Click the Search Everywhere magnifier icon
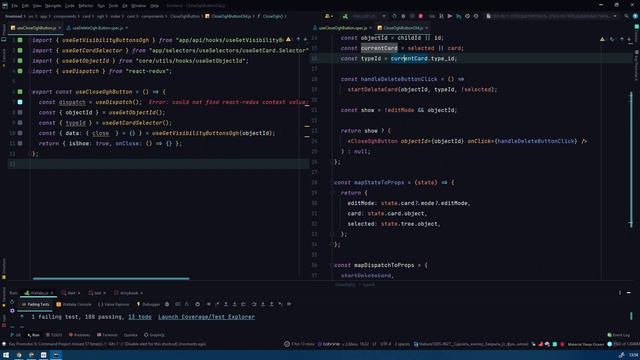 point(627,16)
